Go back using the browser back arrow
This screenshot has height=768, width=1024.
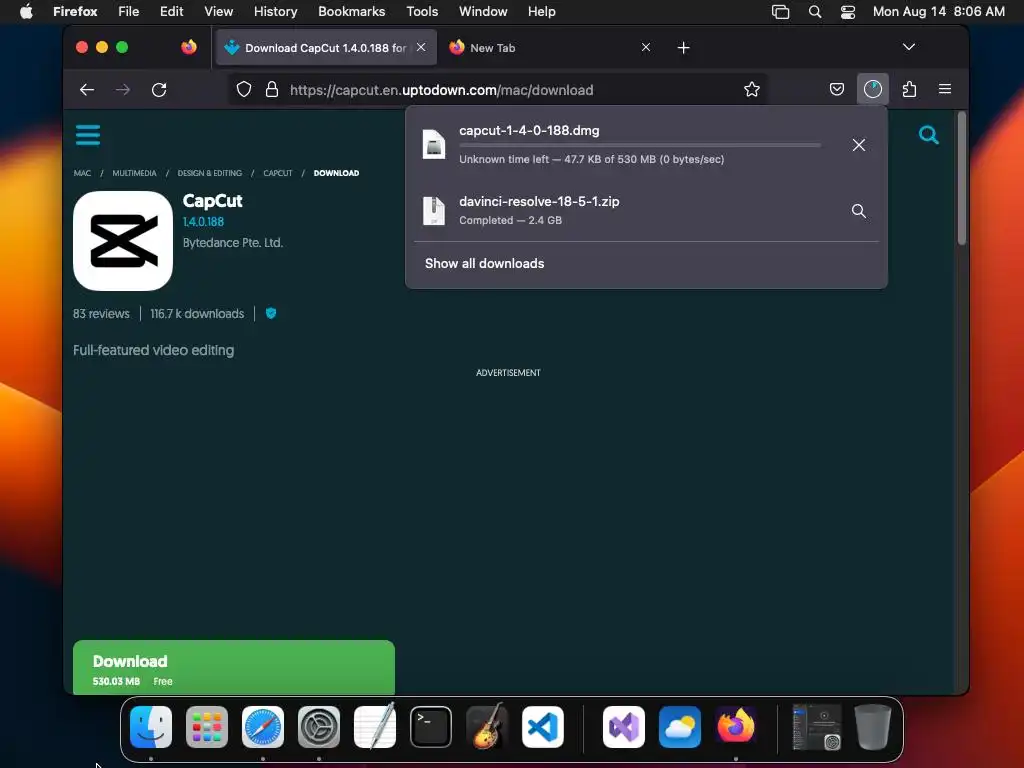coord(87,89)
